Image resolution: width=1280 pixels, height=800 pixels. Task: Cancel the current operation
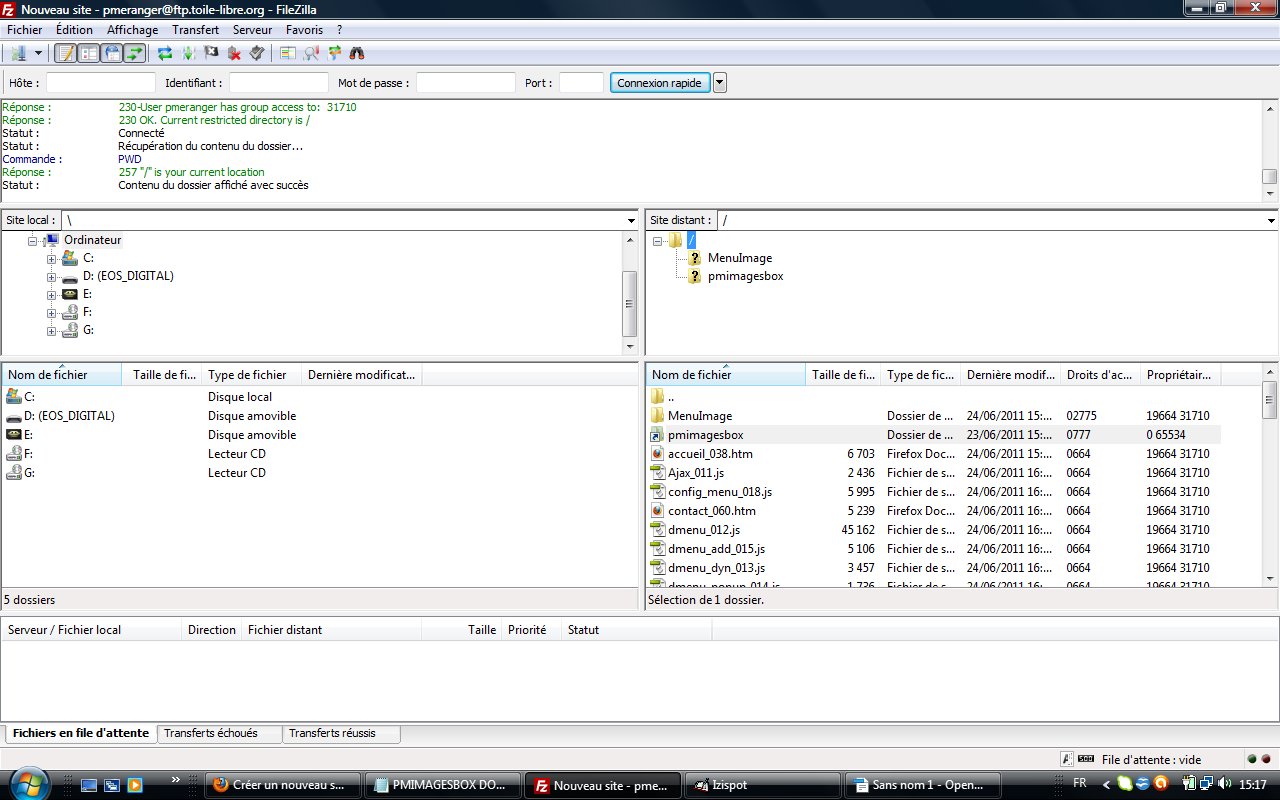[x=210, y=52]
